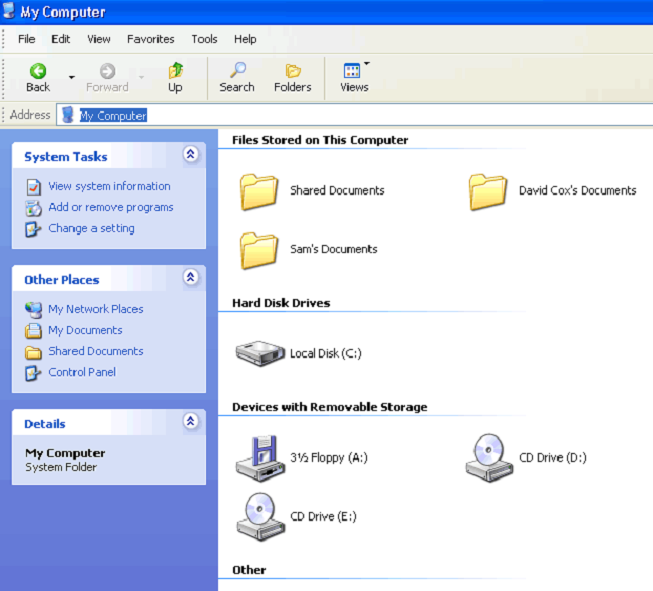Click the Shared Documents sidebar folder icon
This screenshot has height=591, width=653.
coord(33,353)
